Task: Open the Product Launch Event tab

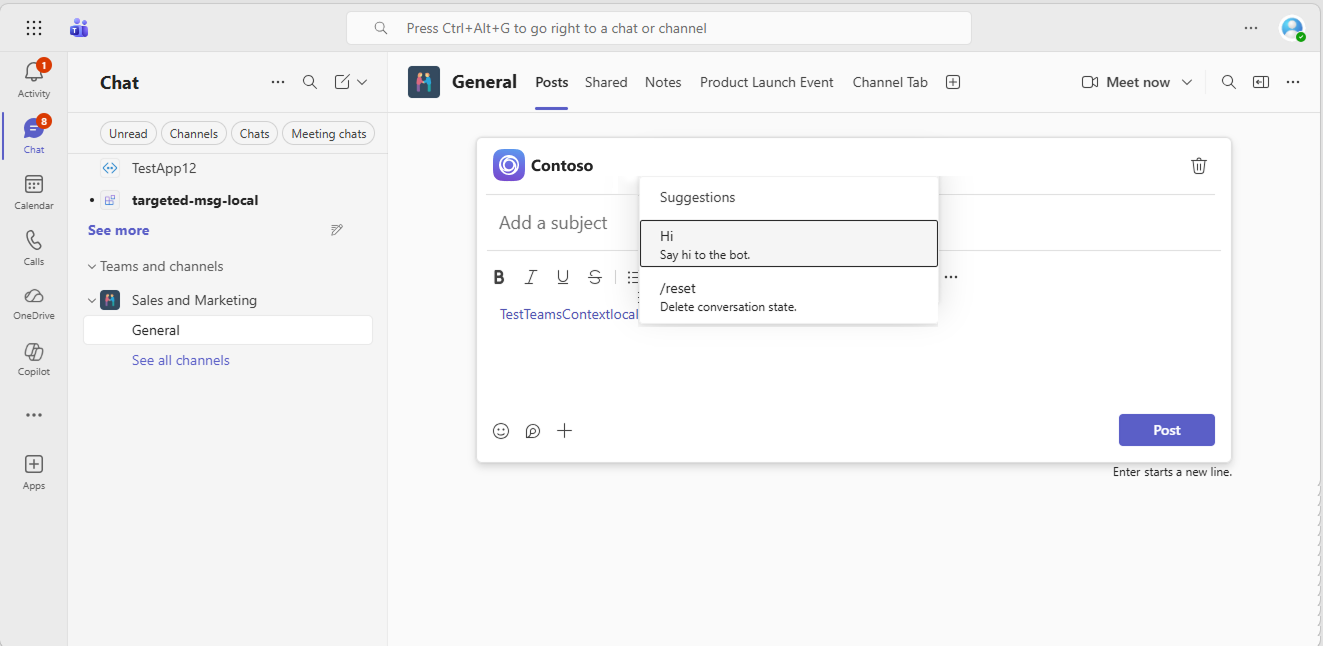Action: [767, 82]
